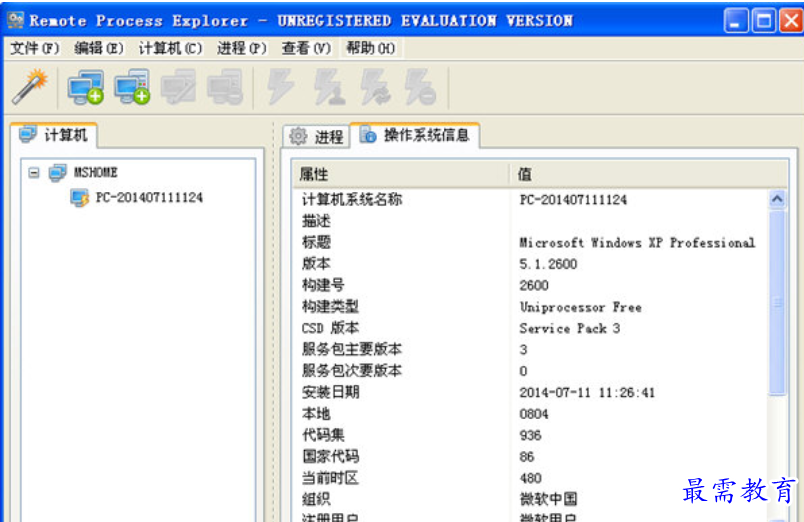The height and width of the screenshot is (522, 804).
Task: Click the add computer with server icon
Action: (x=132, y=87)
